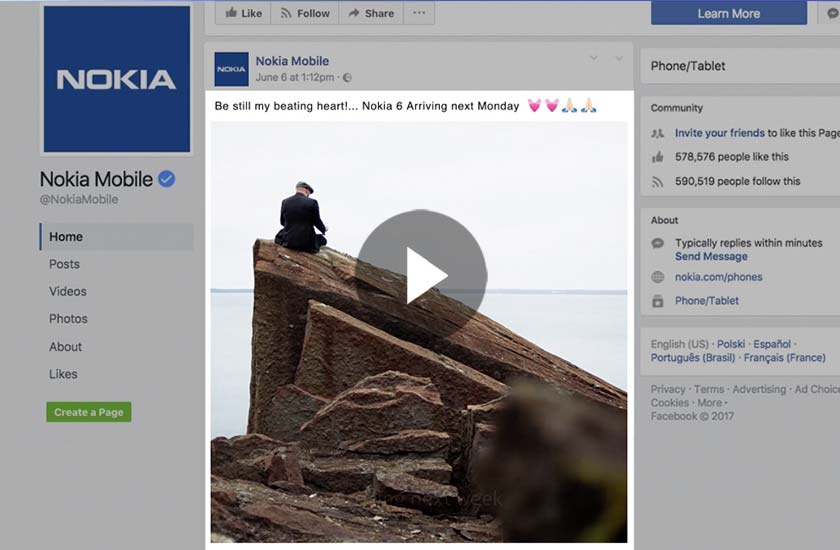Click the post timestamp June 6 at 1:12pm
Image resolution: width=840 pixels, height=550 pixels.
pos(295,77)
